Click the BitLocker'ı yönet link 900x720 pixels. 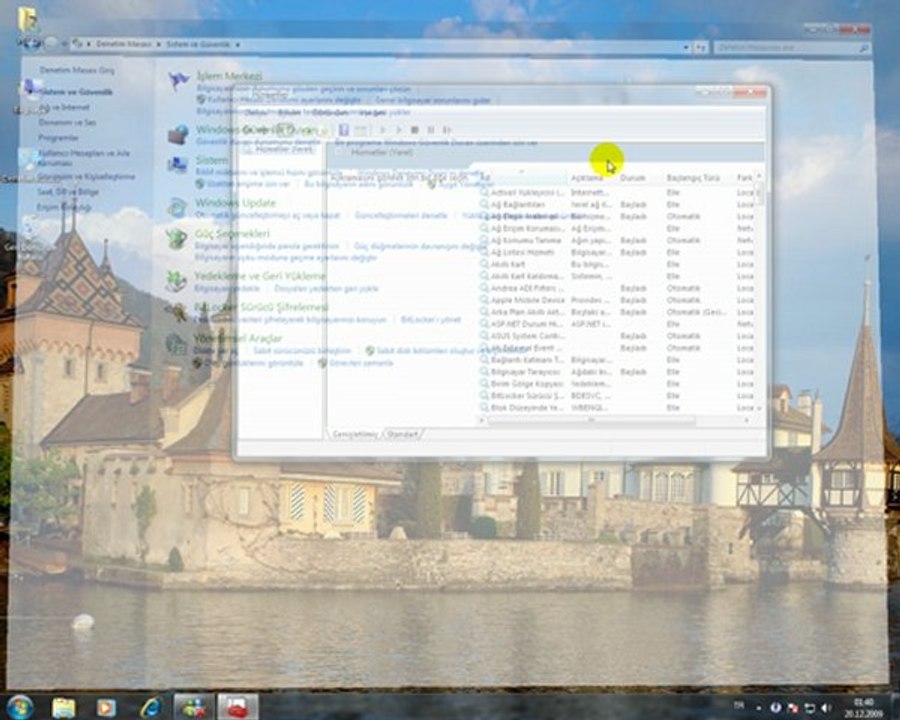click(430, 320)
